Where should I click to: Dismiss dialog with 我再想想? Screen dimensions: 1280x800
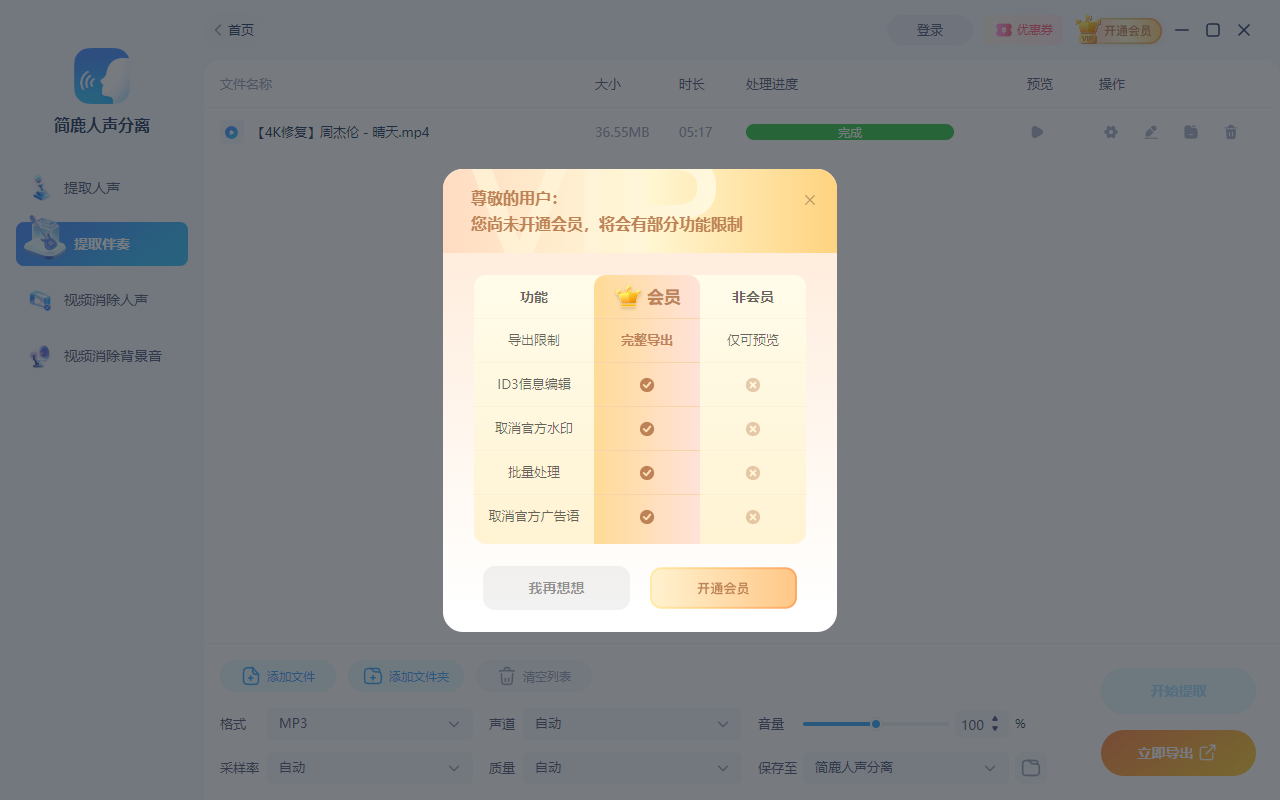556,588
